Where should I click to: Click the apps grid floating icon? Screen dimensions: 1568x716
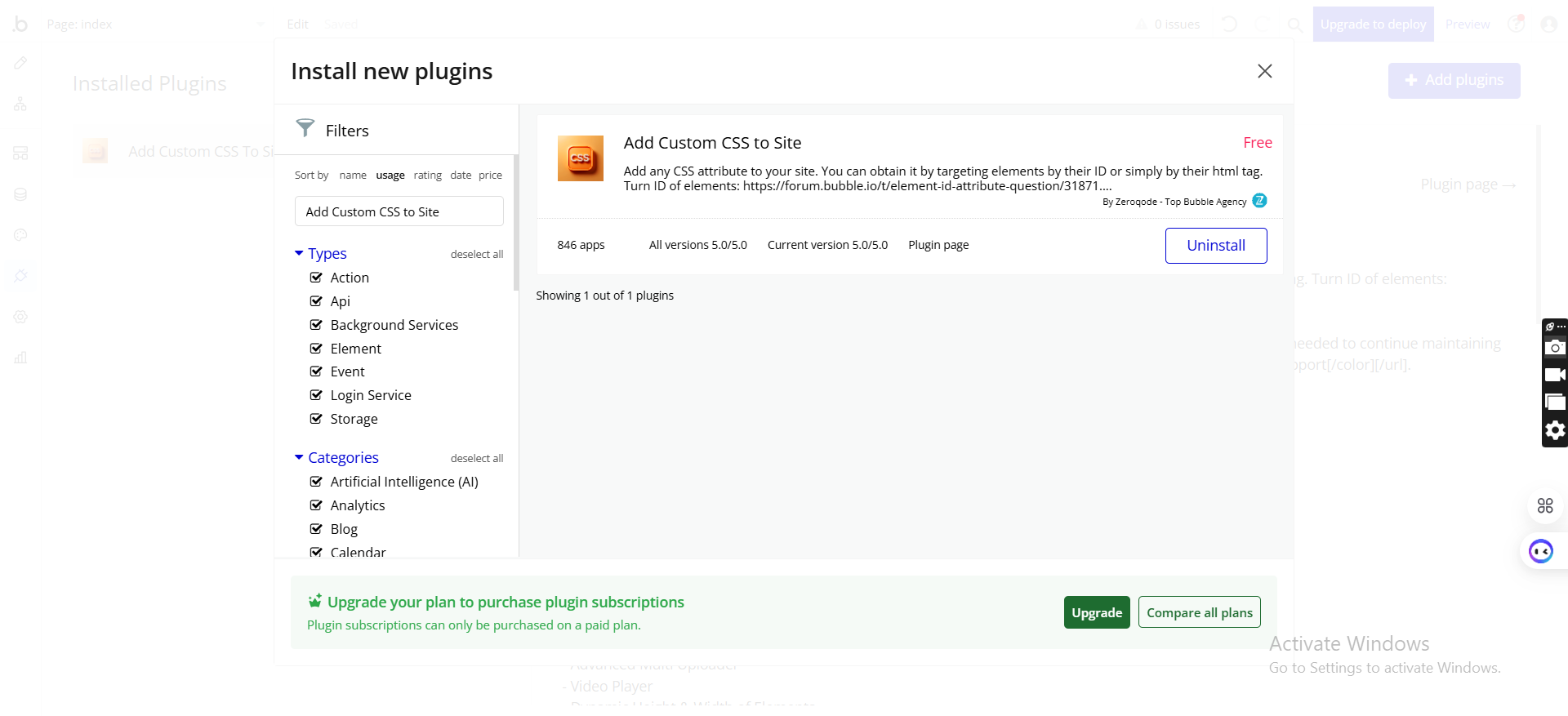point(1545,505)
